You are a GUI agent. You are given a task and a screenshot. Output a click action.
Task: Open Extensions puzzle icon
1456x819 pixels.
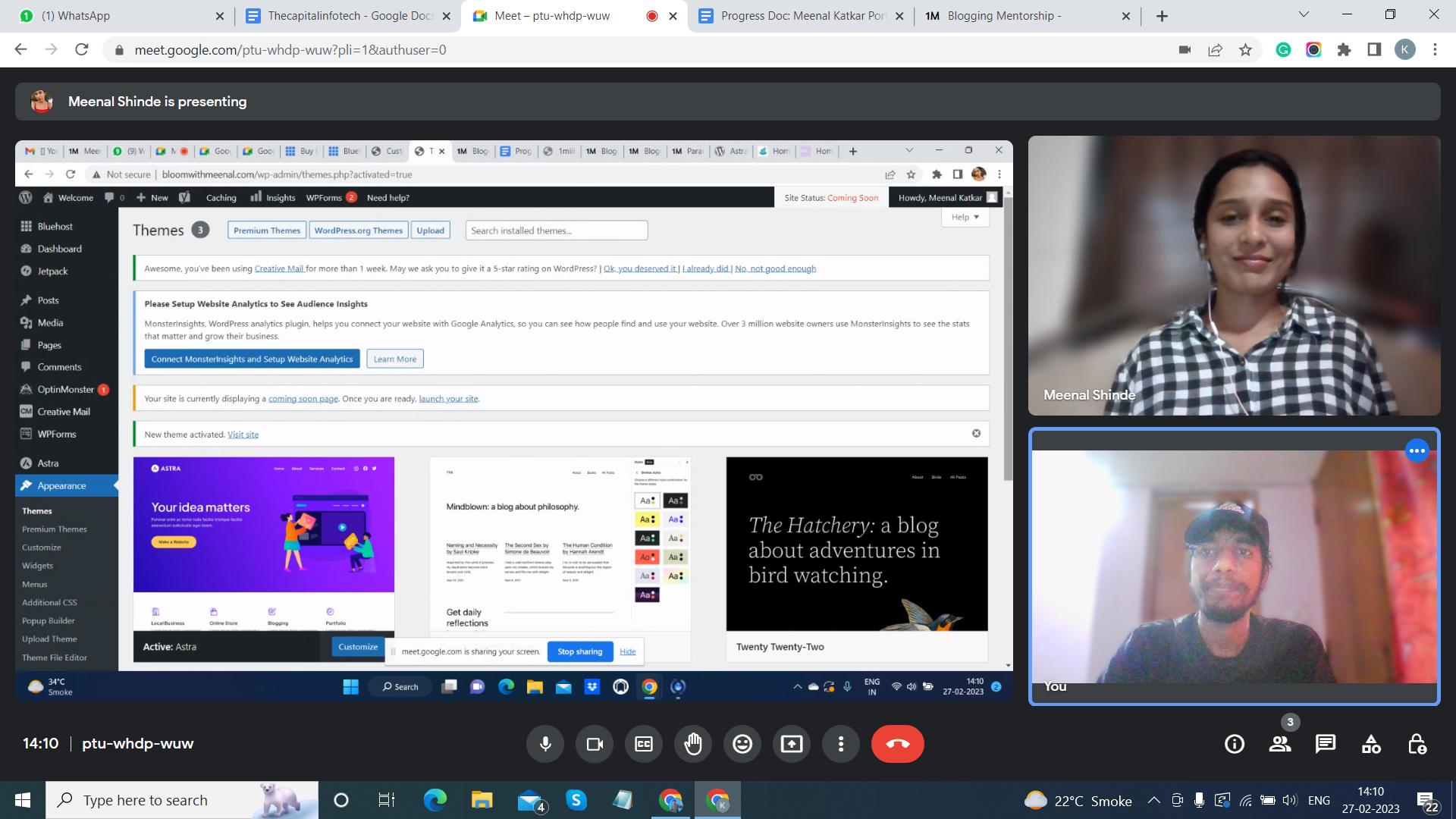[x=1344, y=49]
